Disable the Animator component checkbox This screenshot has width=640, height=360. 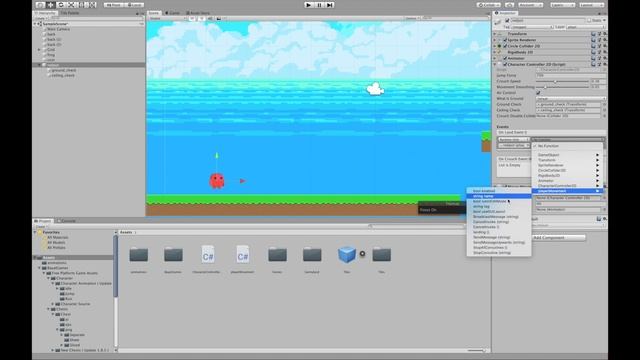(505, 58)
